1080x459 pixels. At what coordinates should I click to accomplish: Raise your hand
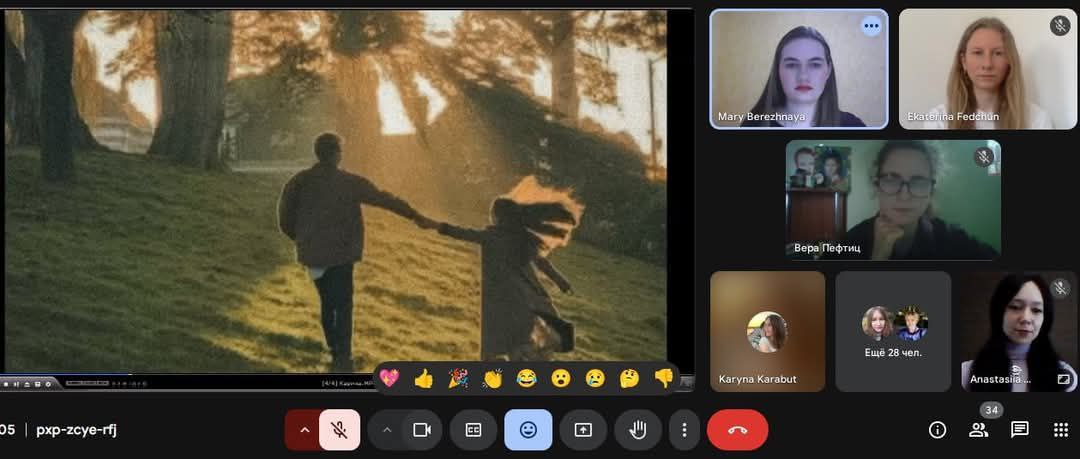point(637,430)
